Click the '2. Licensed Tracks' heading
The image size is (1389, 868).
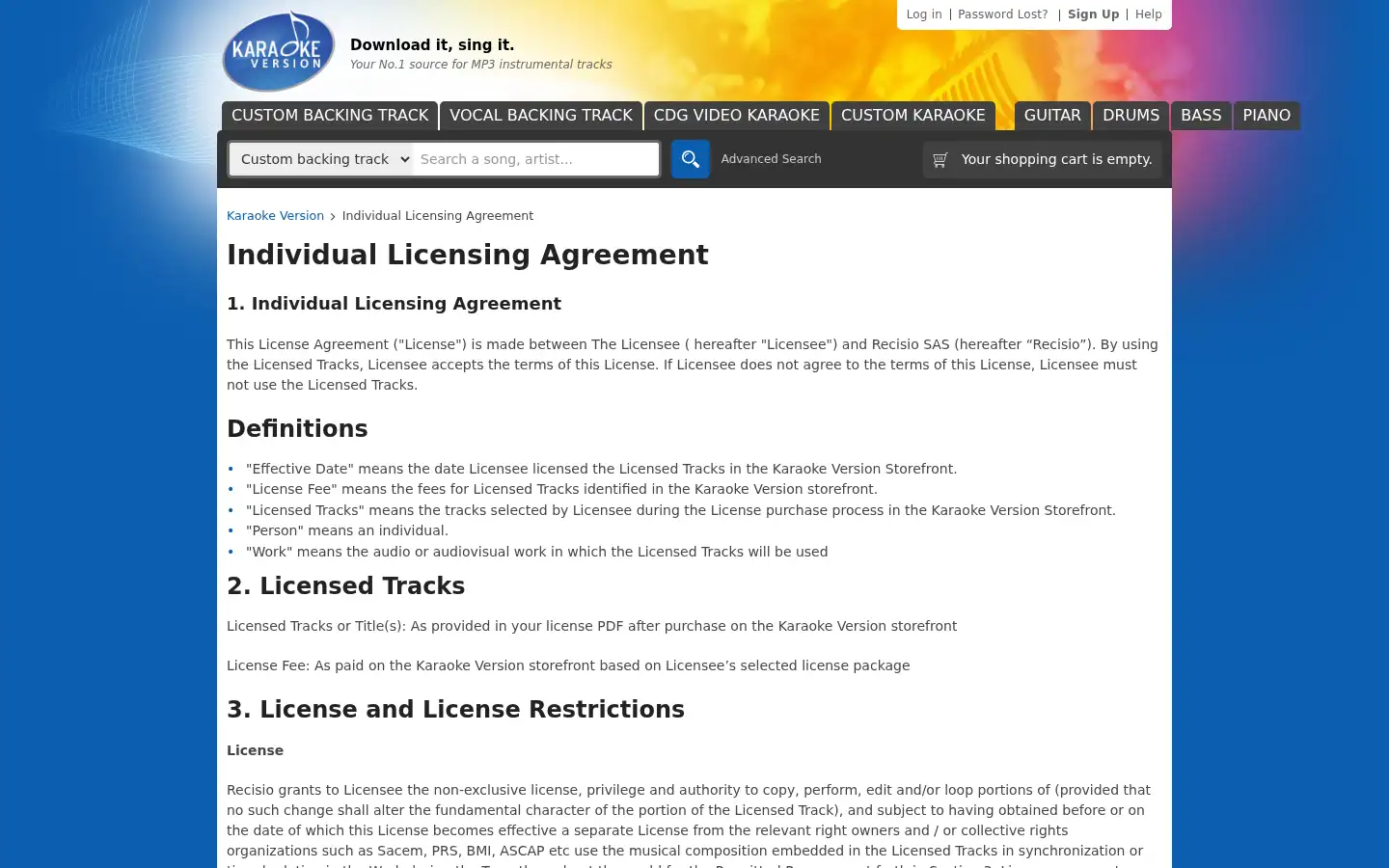345,586
